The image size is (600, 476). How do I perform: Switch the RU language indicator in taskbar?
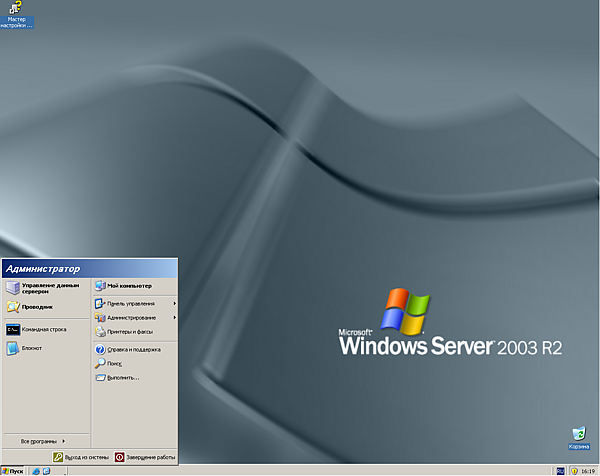559,470
